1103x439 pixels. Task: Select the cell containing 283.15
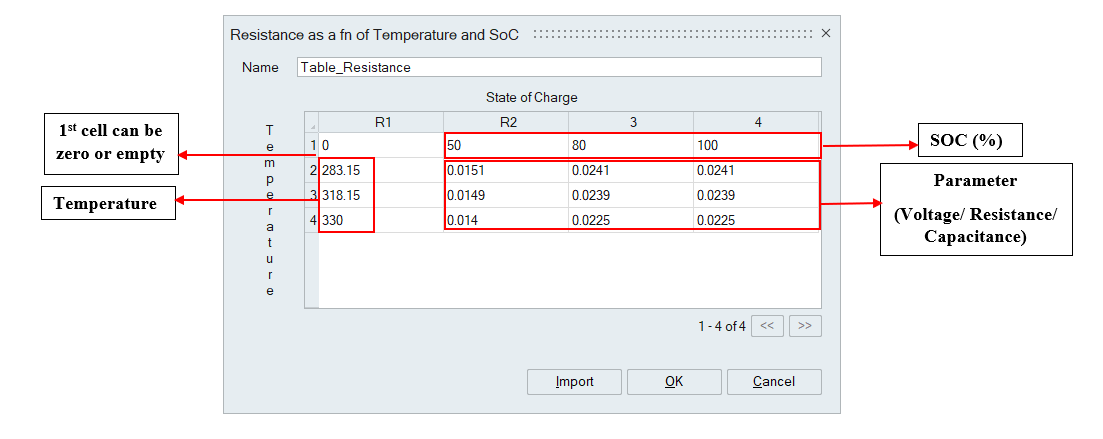[x=346, y=170]
